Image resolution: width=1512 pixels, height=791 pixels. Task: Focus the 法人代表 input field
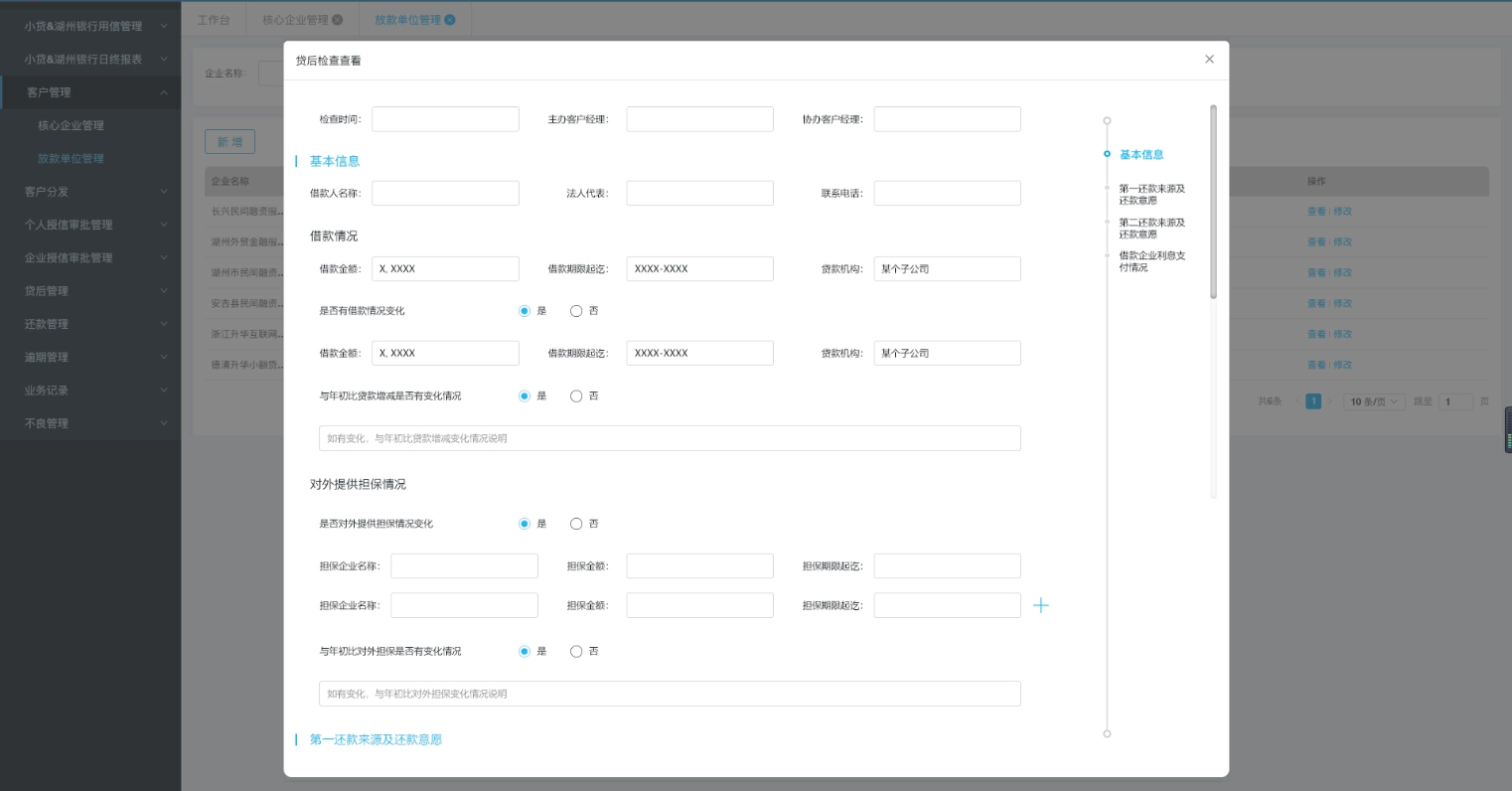699,193
